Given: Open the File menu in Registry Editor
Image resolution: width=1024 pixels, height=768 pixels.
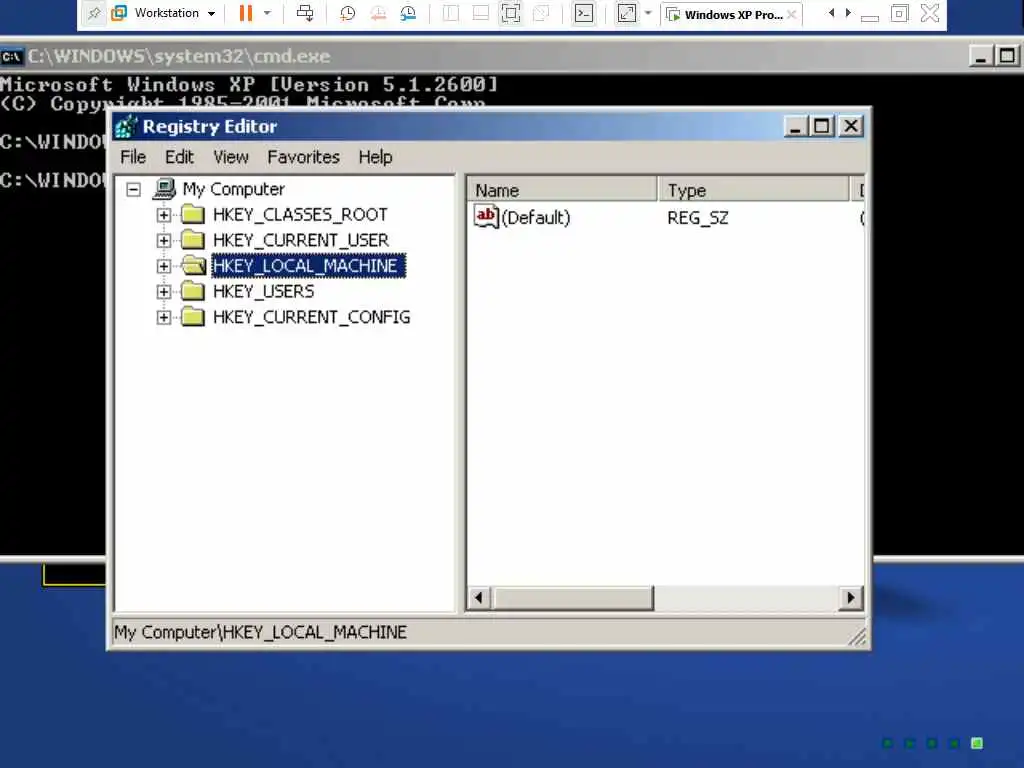Looking at the screenshot, I should click(x=133, y=157).
